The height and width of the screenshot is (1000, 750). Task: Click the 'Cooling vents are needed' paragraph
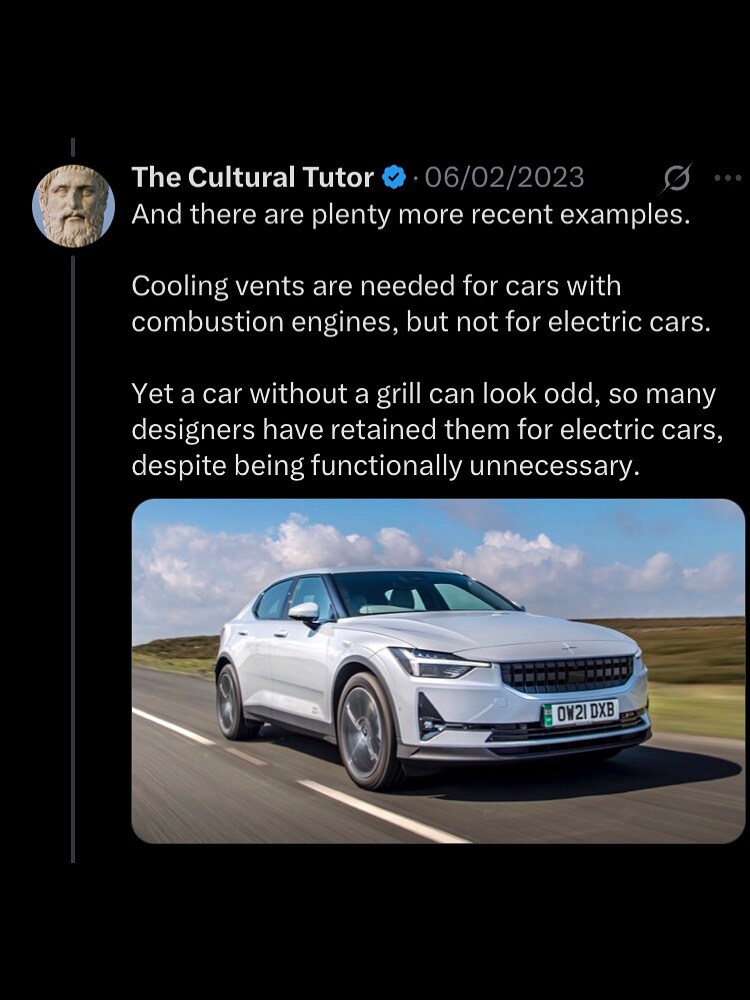point(421,304)
